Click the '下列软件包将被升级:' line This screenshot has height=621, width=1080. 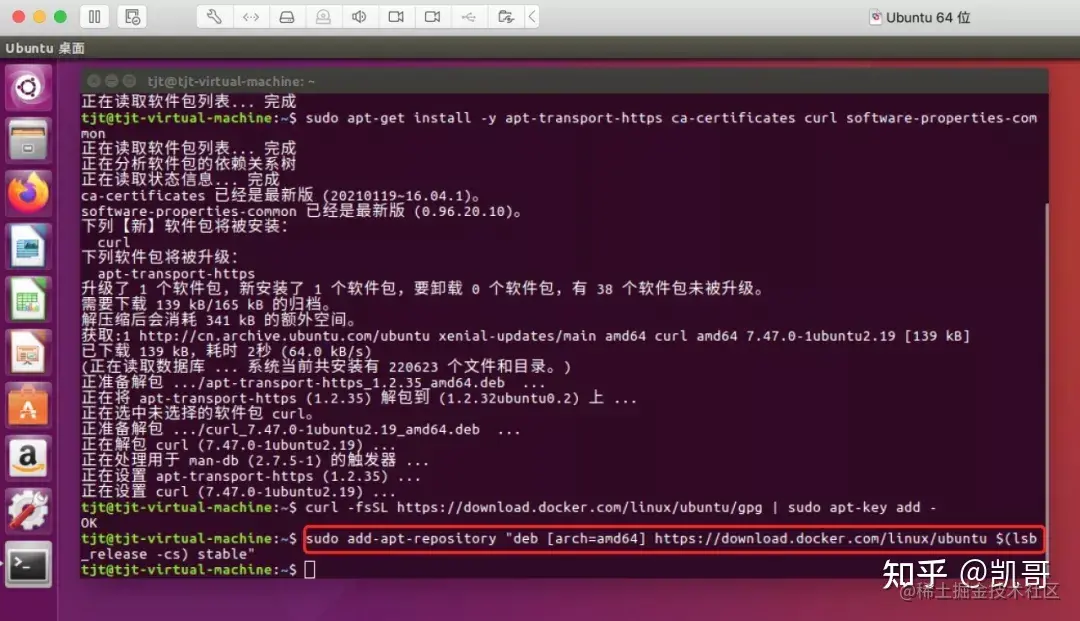160,257
